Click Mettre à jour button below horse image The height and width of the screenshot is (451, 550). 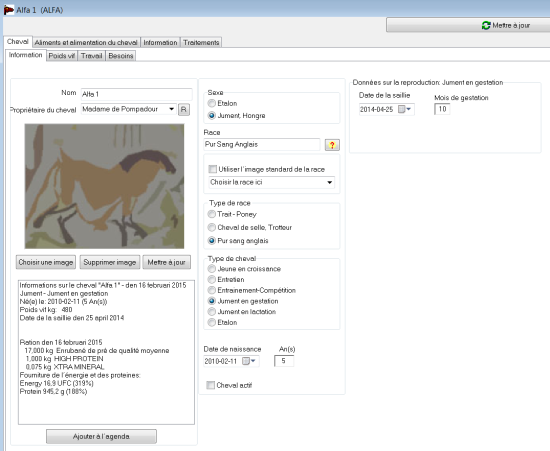(167, 262)
